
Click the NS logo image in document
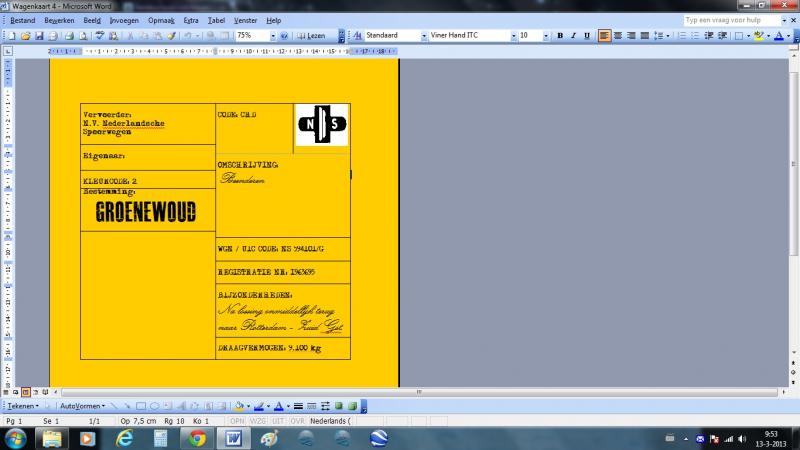tap(322, 124)
